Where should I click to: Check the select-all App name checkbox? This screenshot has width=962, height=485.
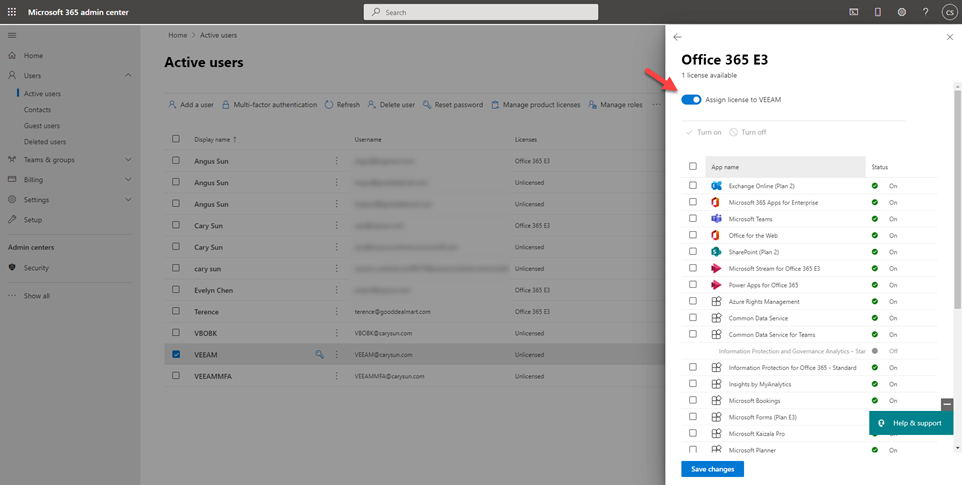(x=693, y=166)
